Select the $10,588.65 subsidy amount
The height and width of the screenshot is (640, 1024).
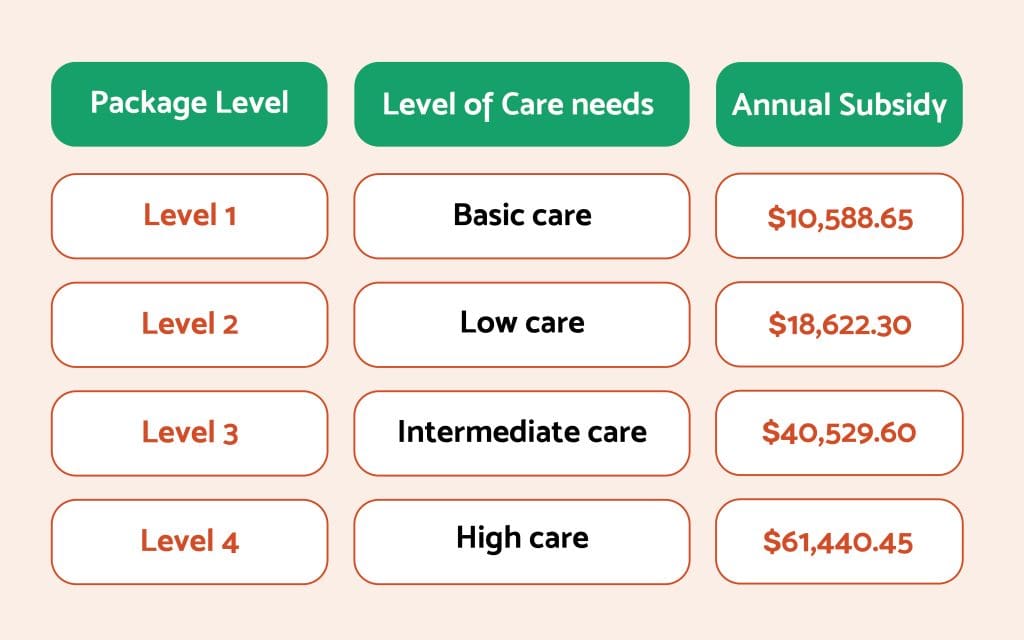(839, 216)
